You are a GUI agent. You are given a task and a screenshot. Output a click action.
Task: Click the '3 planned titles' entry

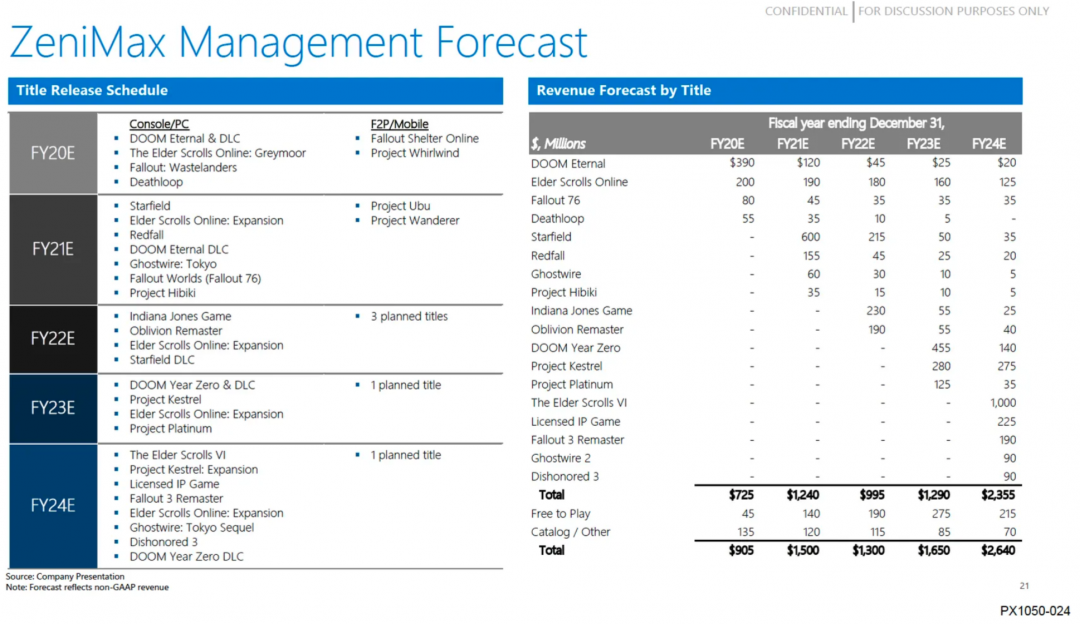point(409,316)
